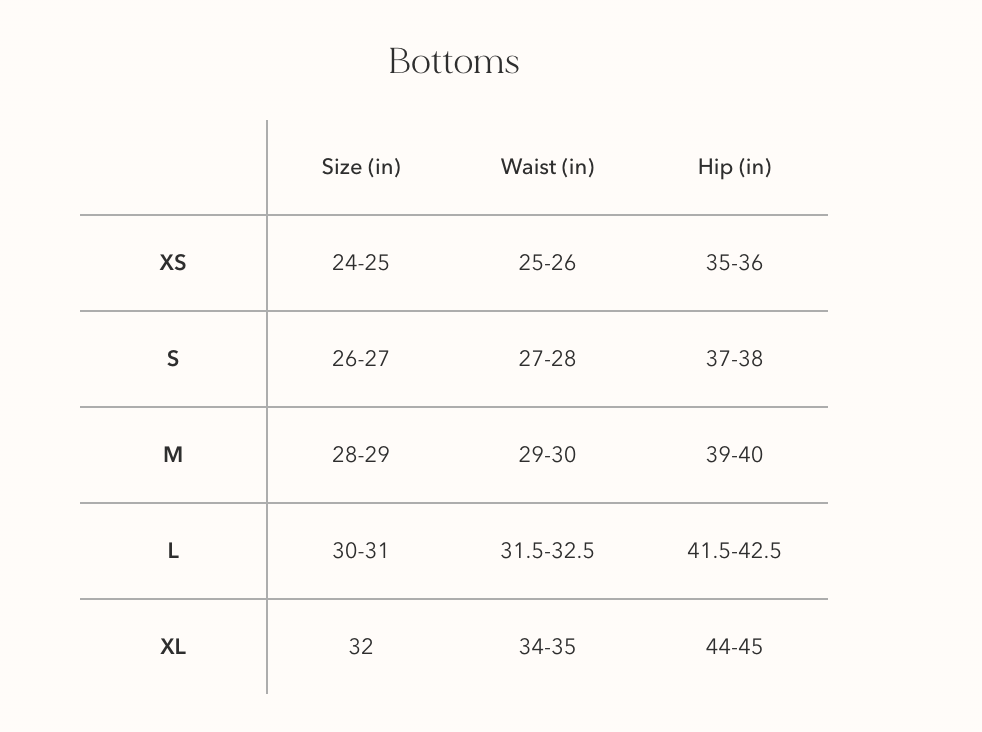The height and width of the screenshot is (732, 982).
Task: Click the XL row label
Action: pyautogui.click(x=173, y=647)
